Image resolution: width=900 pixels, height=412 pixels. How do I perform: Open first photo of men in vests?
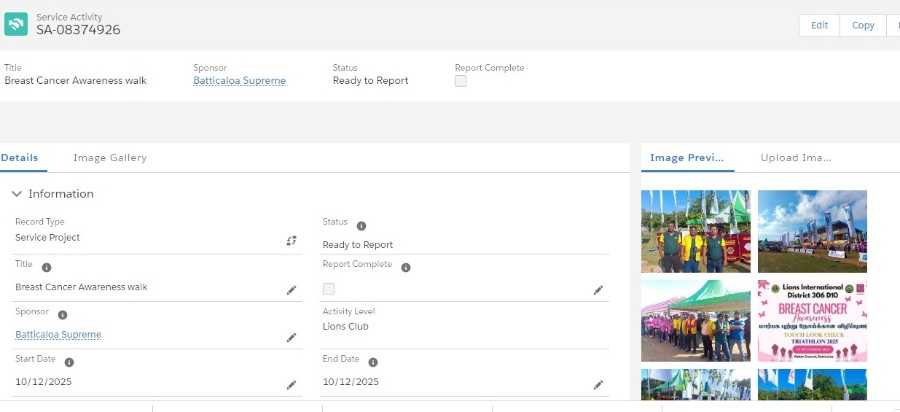pos(695,231)
